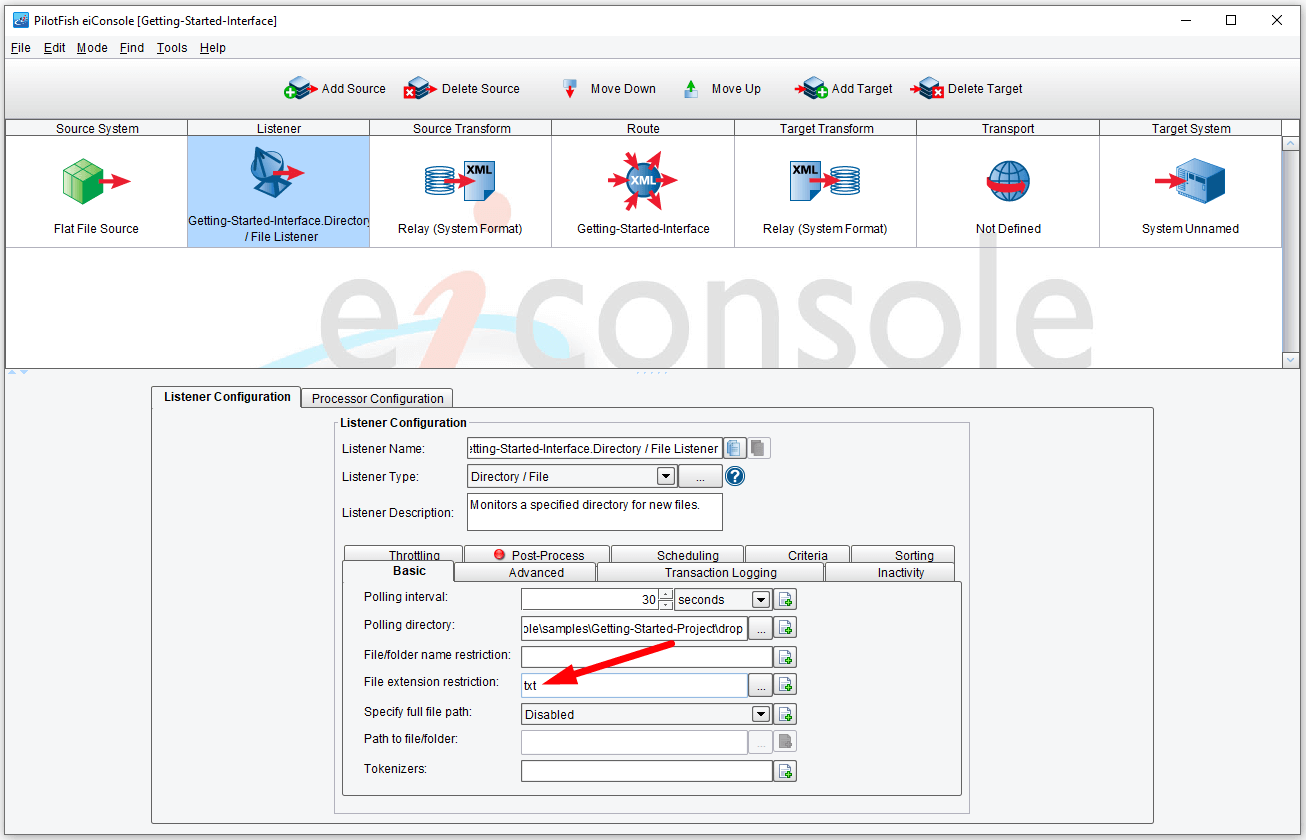Click add-expression icon for File/folder name restriction
The image size is (1306, 840).
point(786,657)
